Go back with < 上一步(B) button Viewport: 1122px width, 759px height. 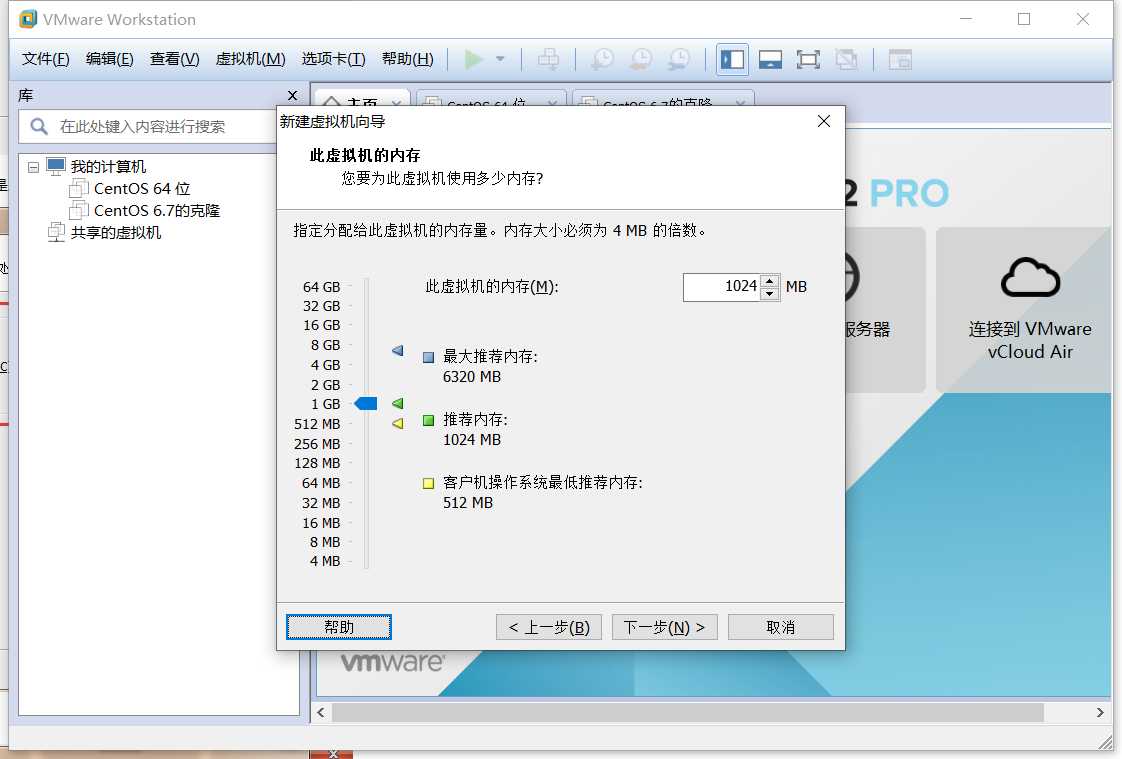549,627
